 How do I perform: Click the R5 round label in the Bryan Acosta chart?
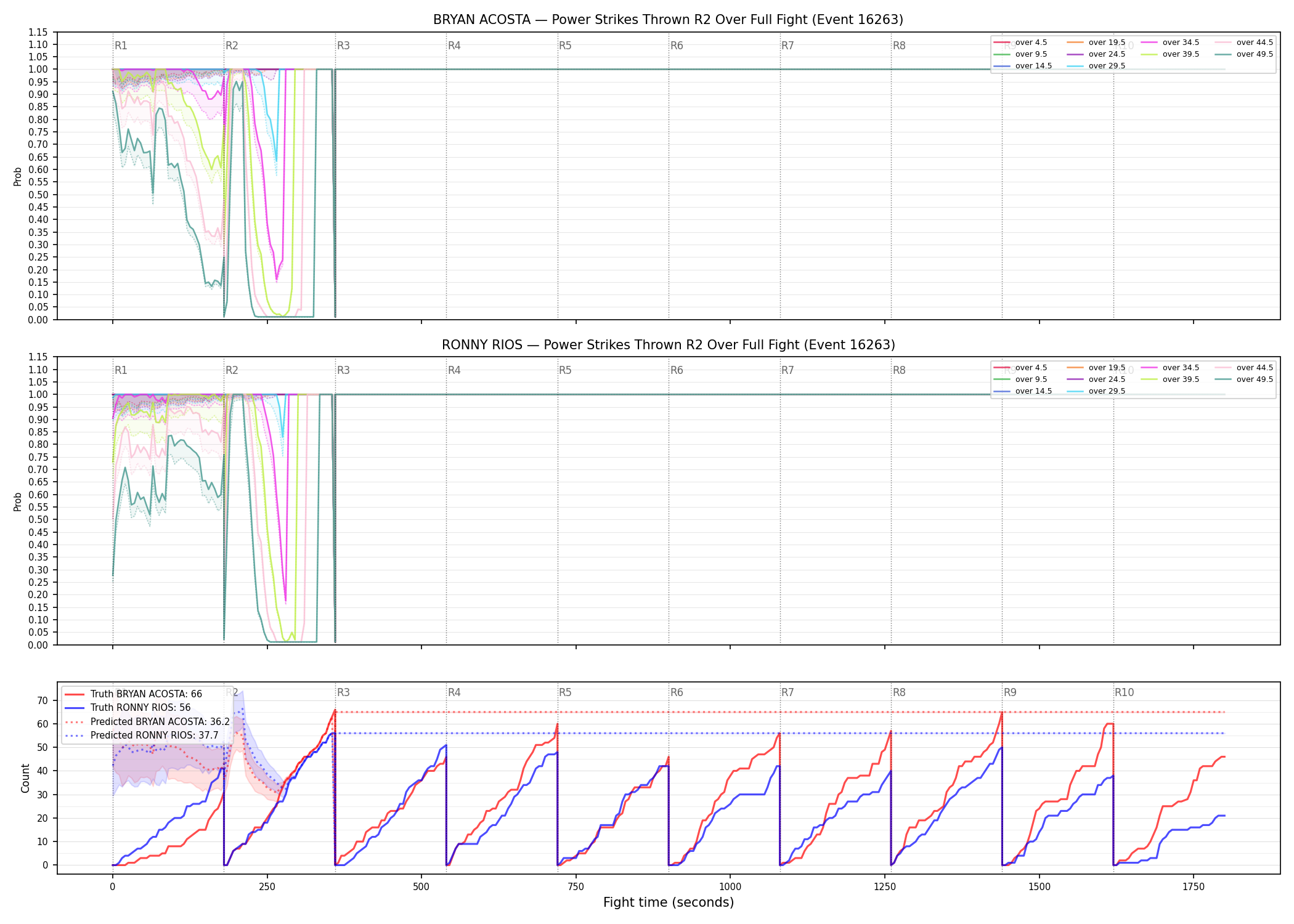pos(565,46)
